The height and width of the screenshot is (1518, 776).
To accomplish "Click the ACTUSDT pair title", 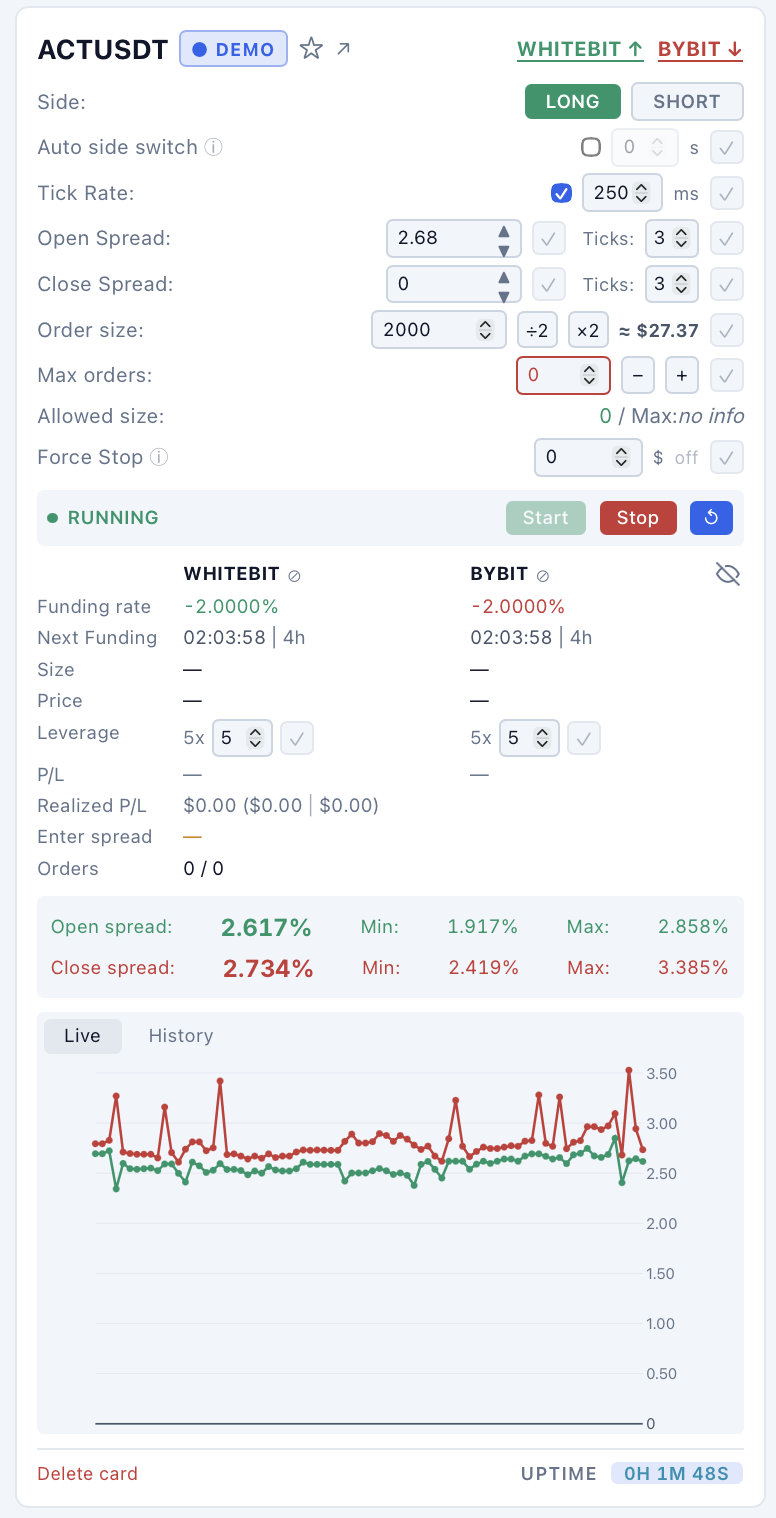I will tap(103, 50).
